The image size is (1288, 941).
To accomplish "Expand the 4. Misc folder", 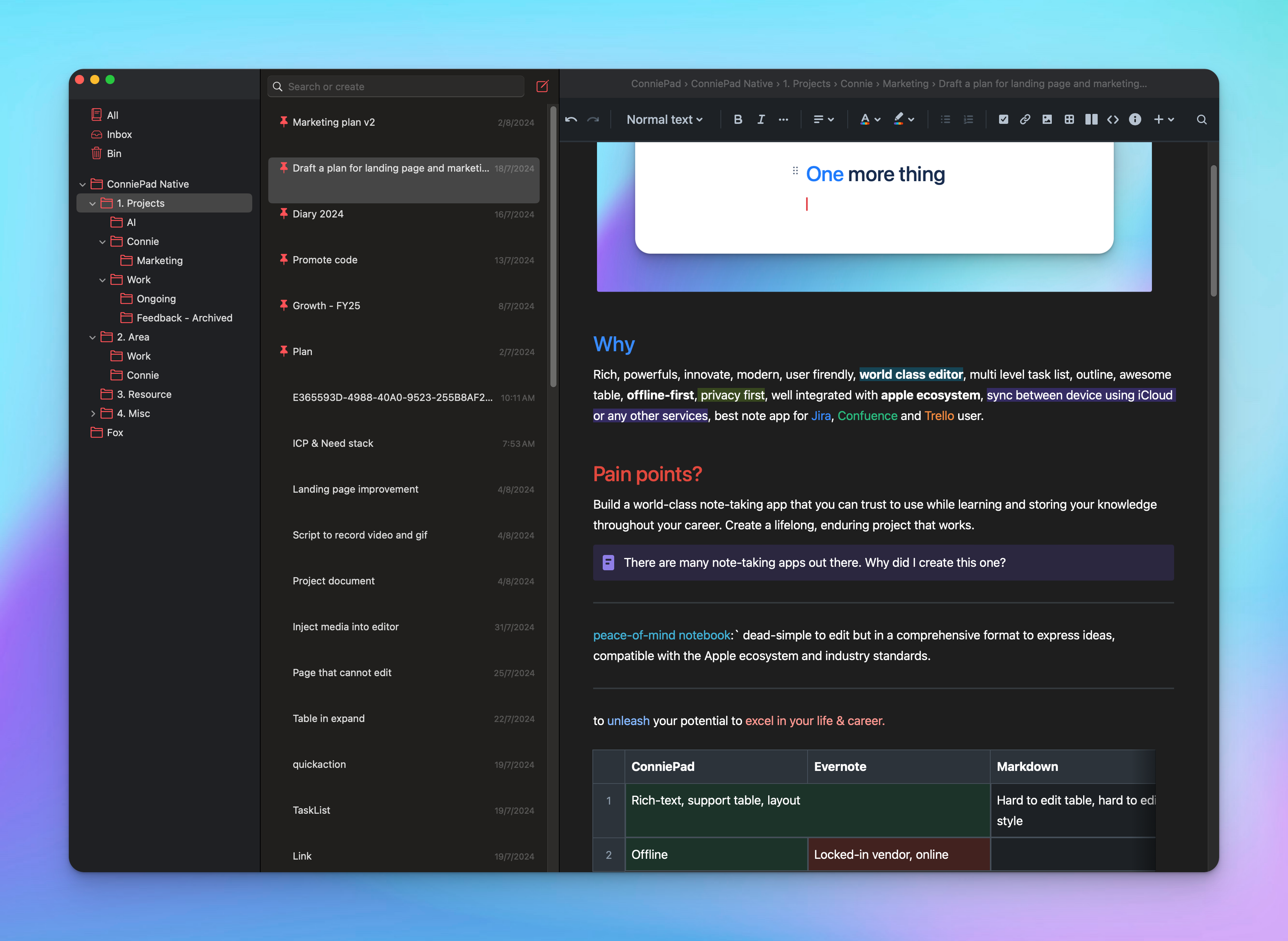I will pyautogui.click(x=93, y=414).
